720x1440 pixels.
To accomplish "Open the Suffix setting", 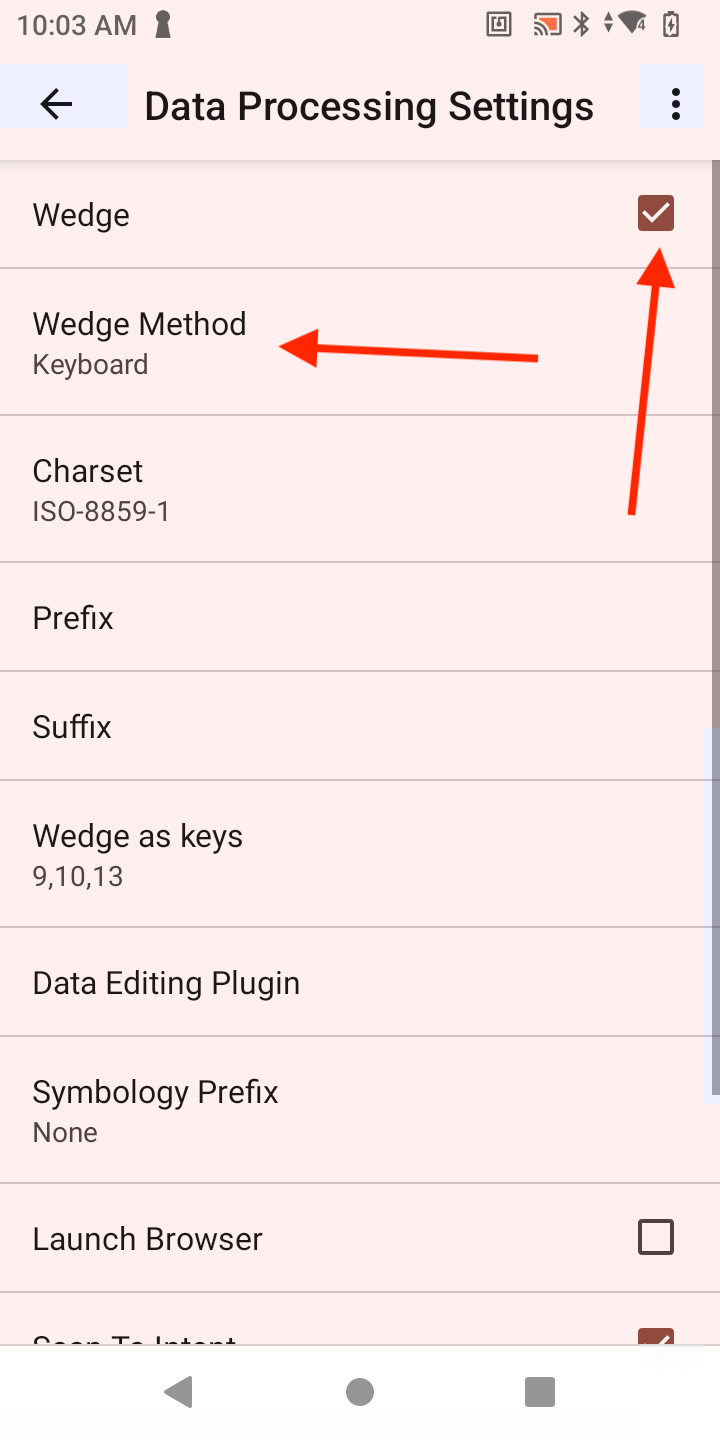I will coord(72,726).
